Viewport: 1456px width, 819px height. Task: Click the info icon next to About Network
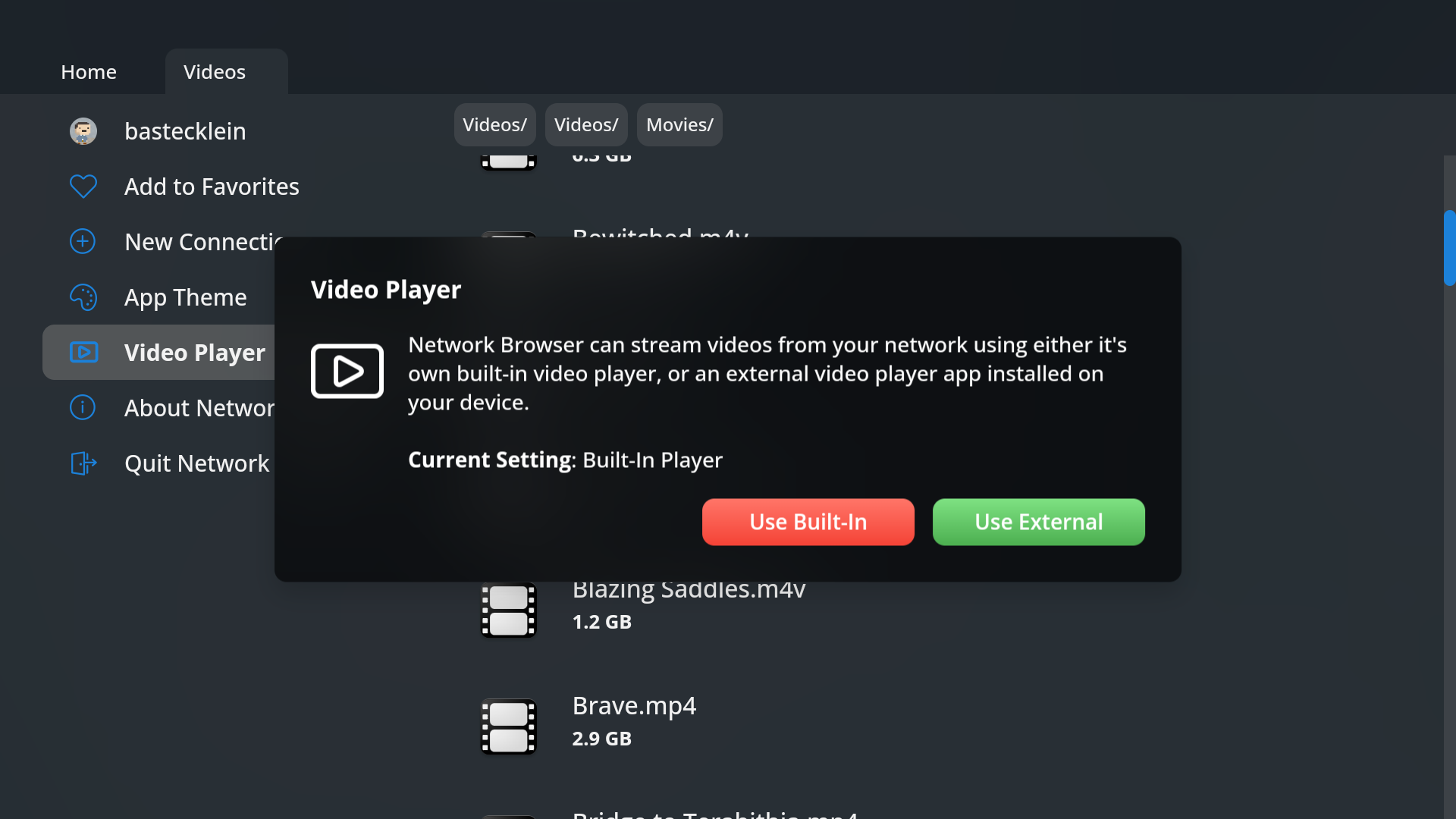82,407
